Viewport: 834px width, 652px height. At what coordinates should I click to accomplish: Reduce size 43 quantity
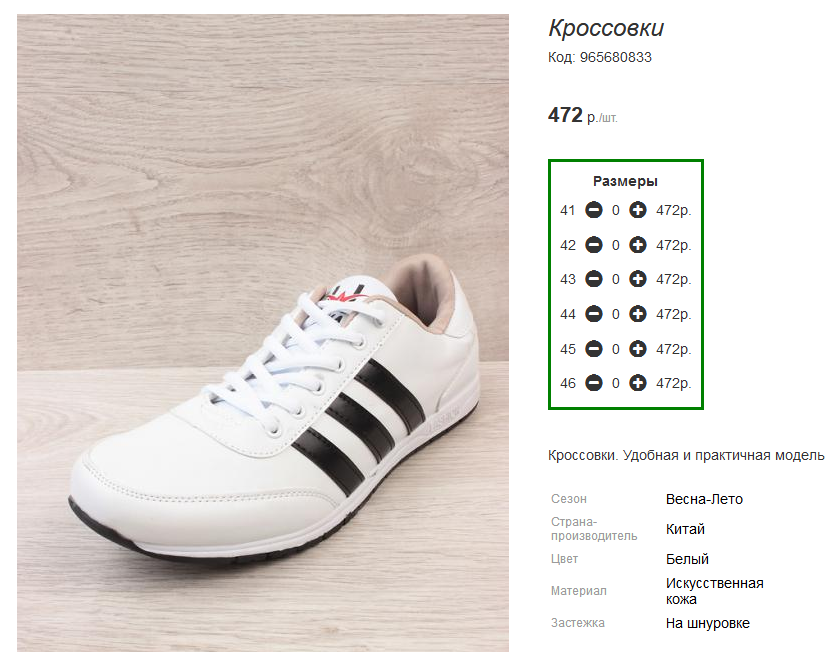tap(594, 279)
